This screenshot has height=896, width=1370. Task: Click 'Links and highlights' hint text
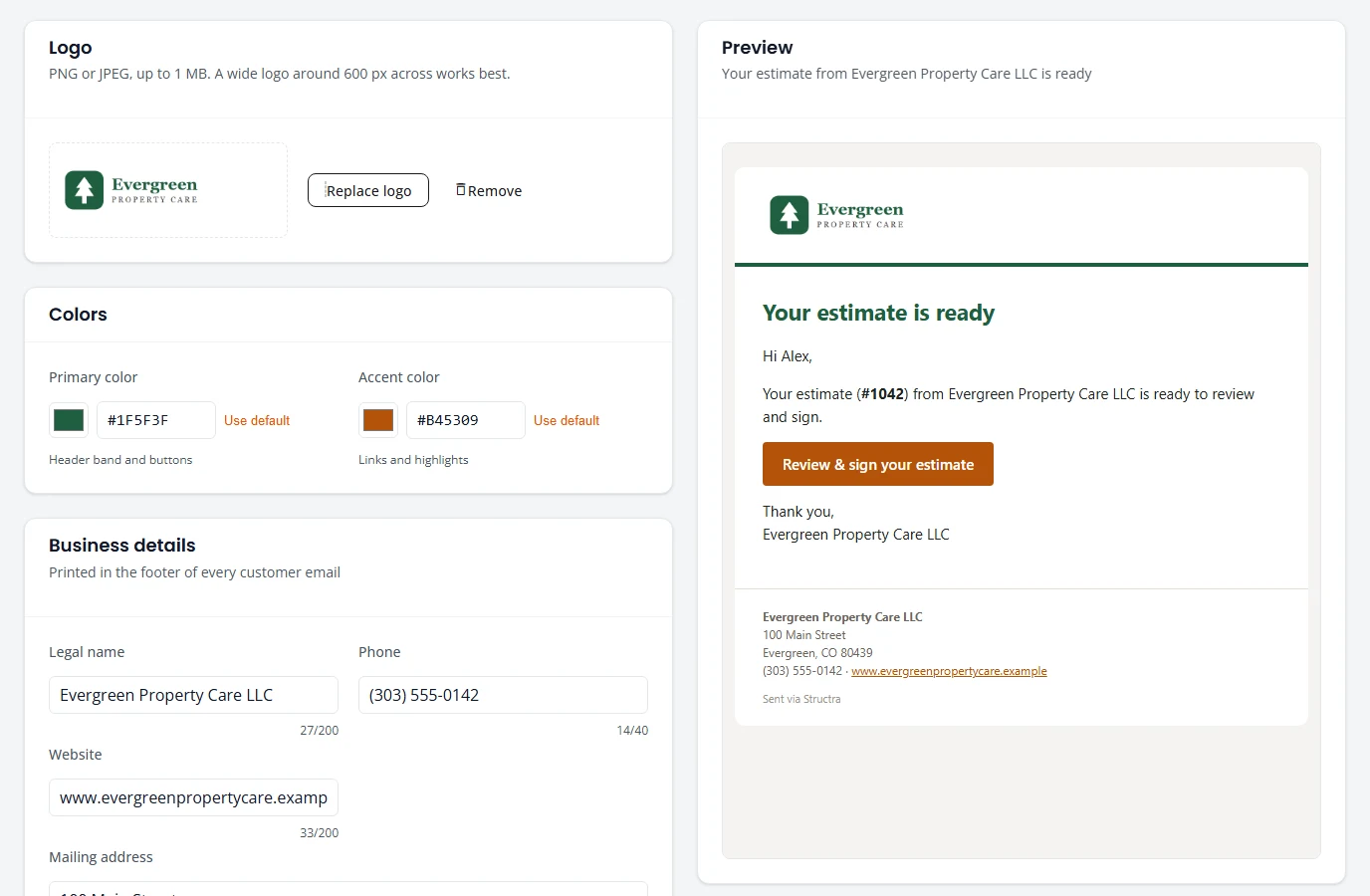point(413,460)
